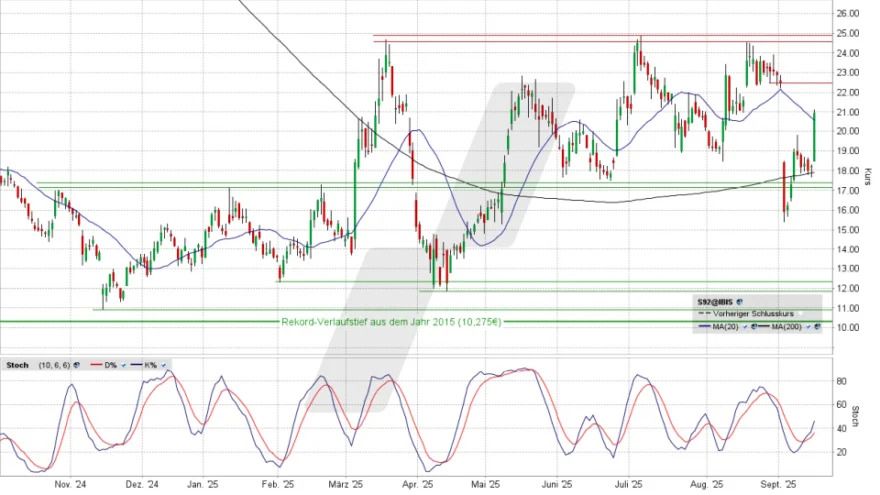880x495 pixels.
Task: Click the S92@IBIS symbol label
Action: coord(715,302)
